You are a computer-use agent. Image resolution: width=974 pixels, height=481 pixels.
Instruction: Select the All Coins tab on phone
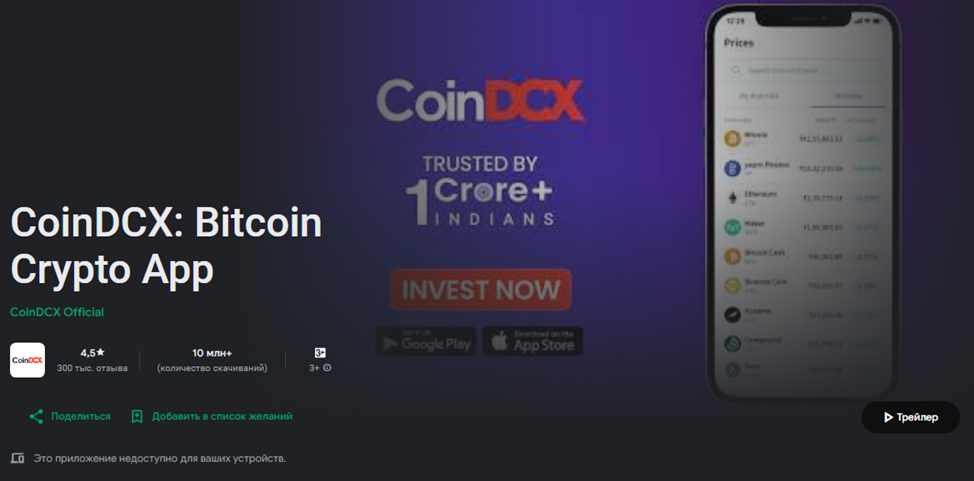tap(847, 96)
